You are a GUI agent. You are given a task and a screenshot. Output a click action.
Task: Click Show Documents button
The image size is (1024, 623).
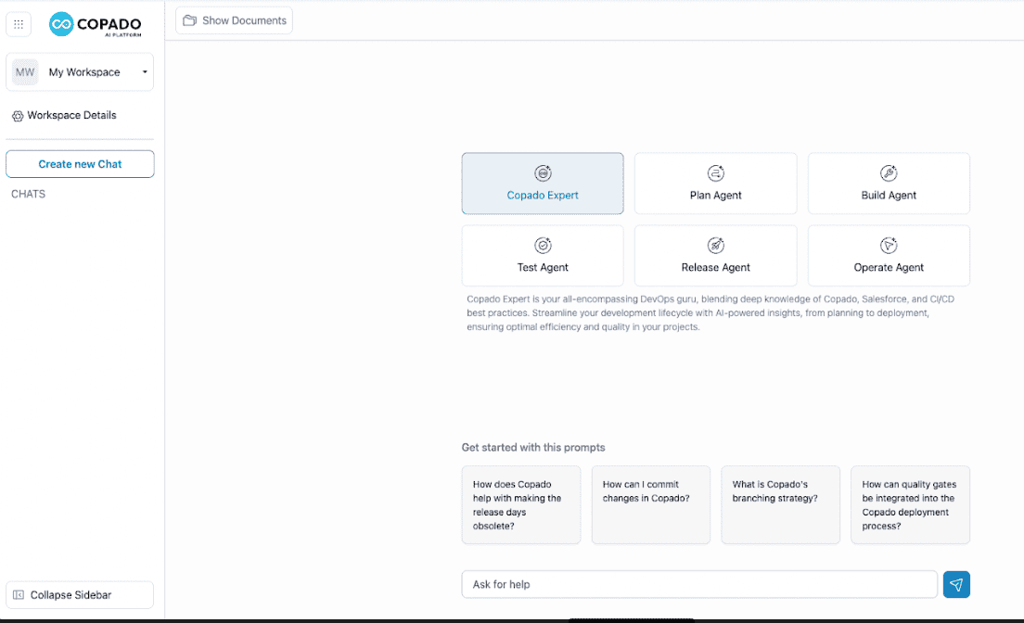(x=234, y=20)
